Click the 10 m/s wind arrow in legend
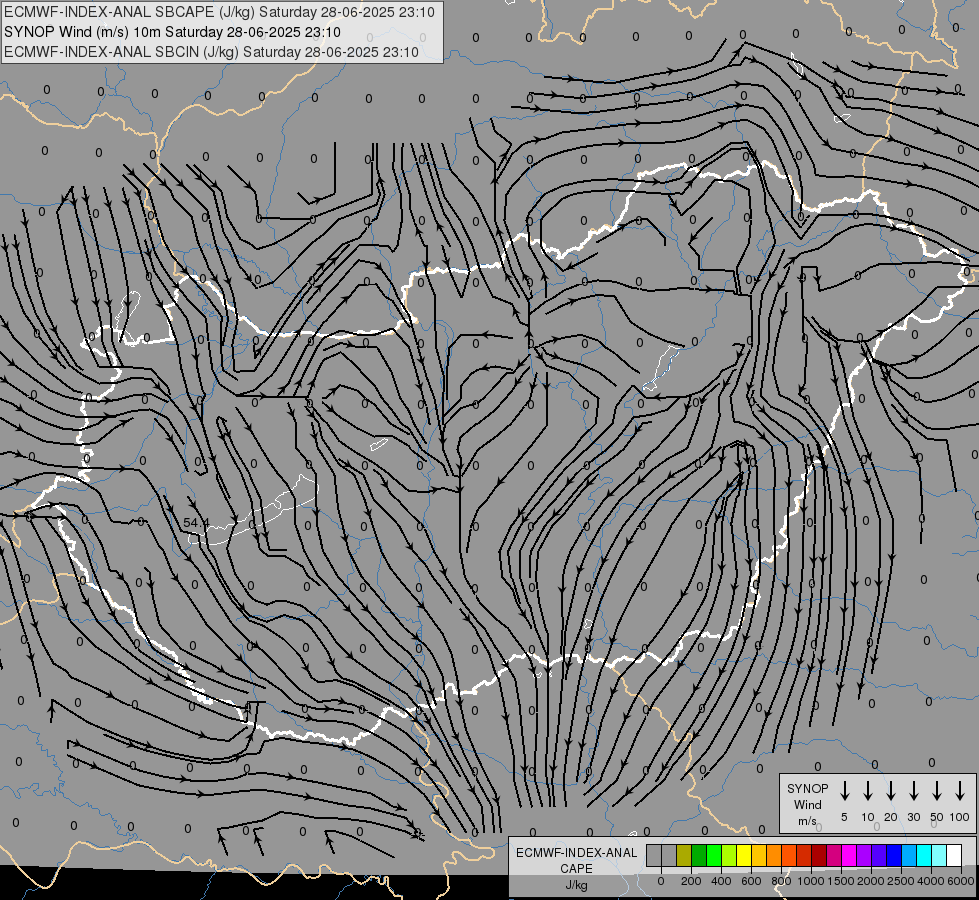979x900 pixels. pos(867,791)
